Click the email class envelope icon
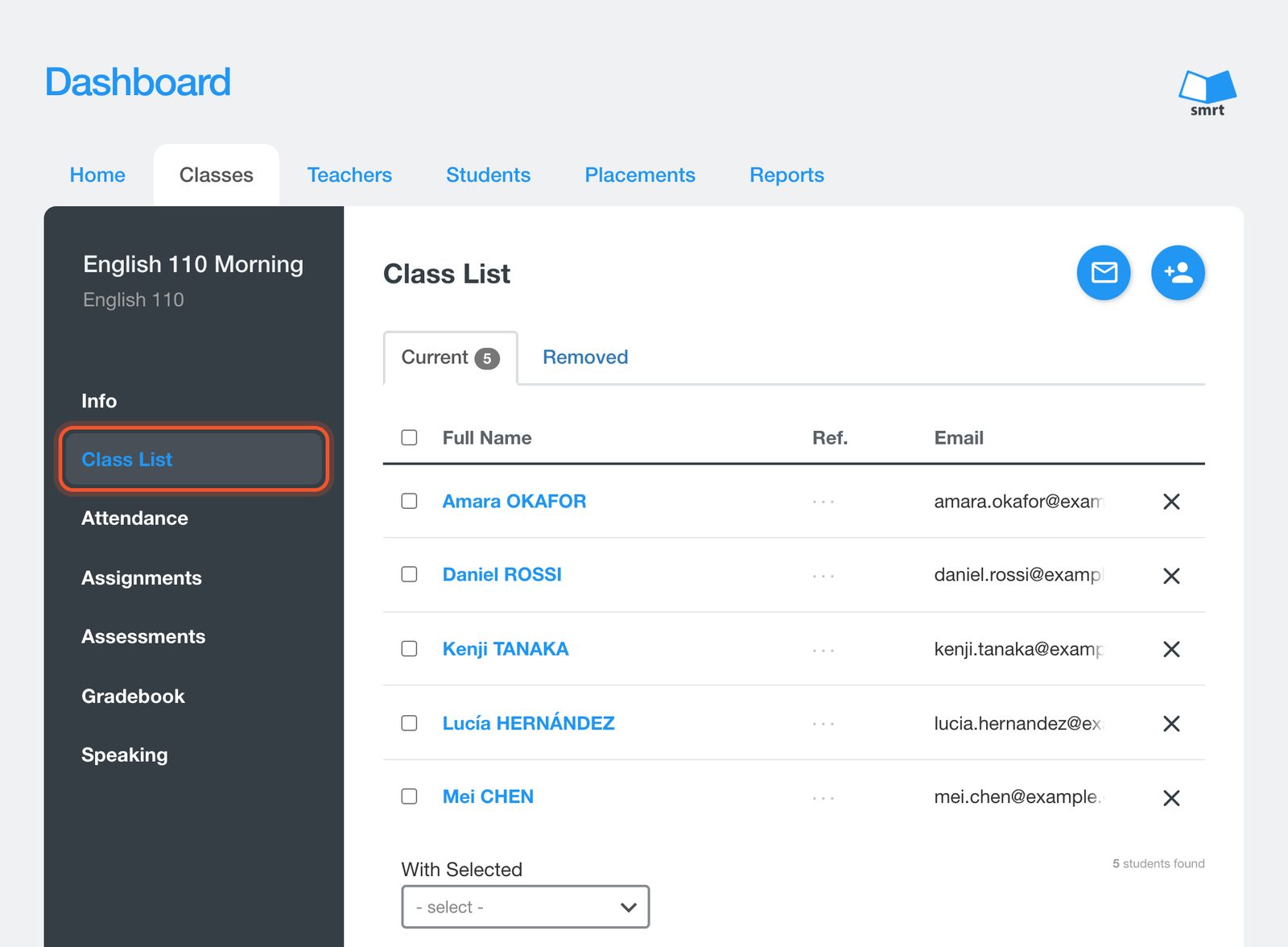Image resolution: width=1288 pixels, height=947 pixels. point(1104,273)
